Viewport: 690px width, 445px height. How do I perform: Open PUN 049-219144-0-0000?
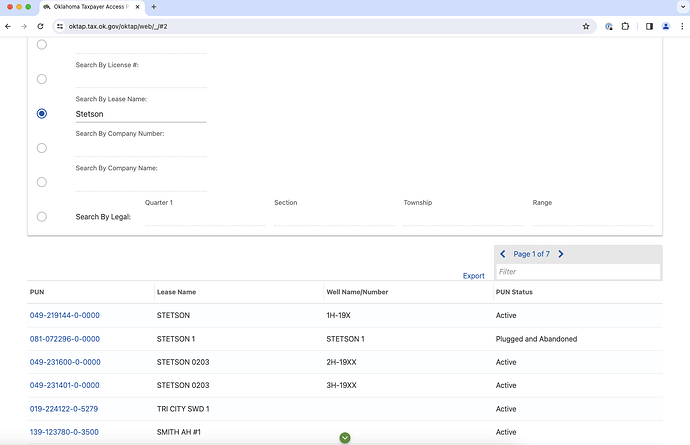click(65, 315)
